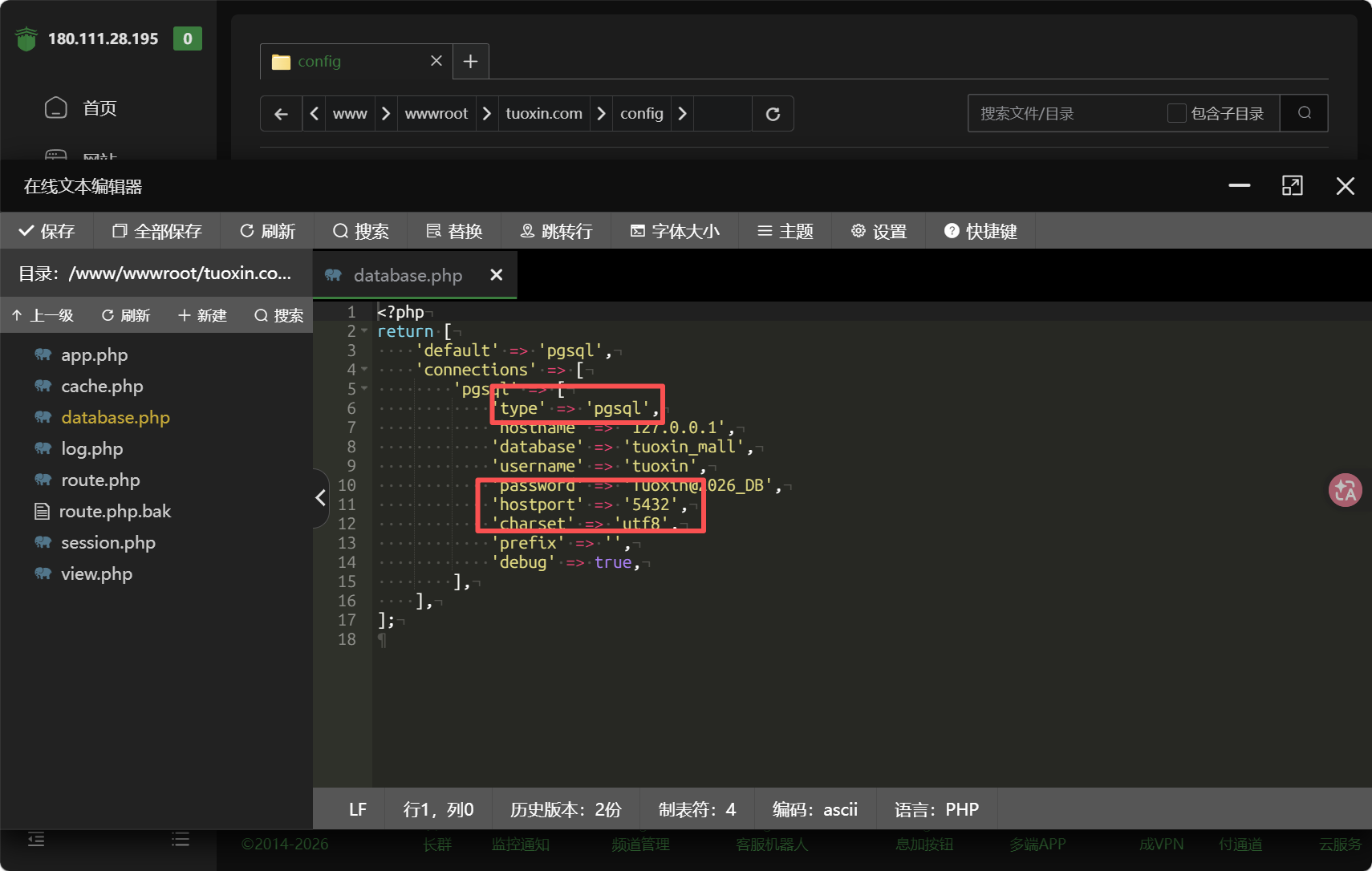Change the 编码: ascii encoding
The width and height of the screenshot is (1372, 871).
tap(815, 809)
